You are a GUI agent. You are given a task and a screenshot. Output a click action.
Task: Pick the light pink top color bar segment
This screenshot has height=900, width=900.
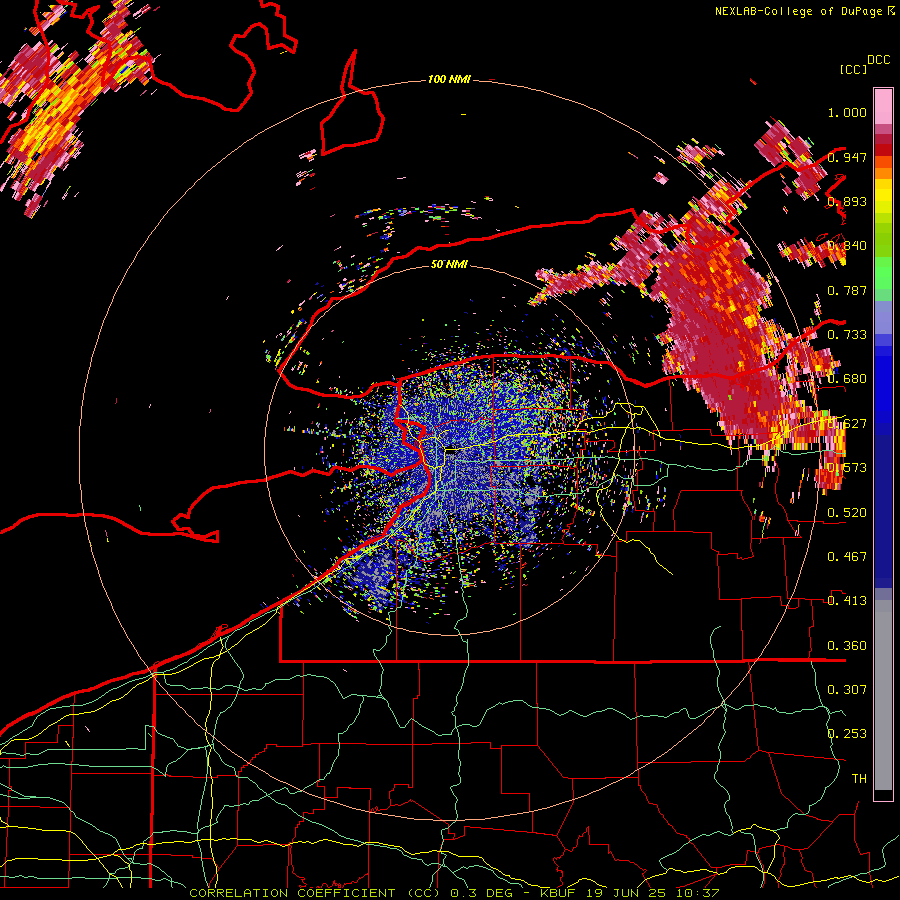tap(883, 107)
